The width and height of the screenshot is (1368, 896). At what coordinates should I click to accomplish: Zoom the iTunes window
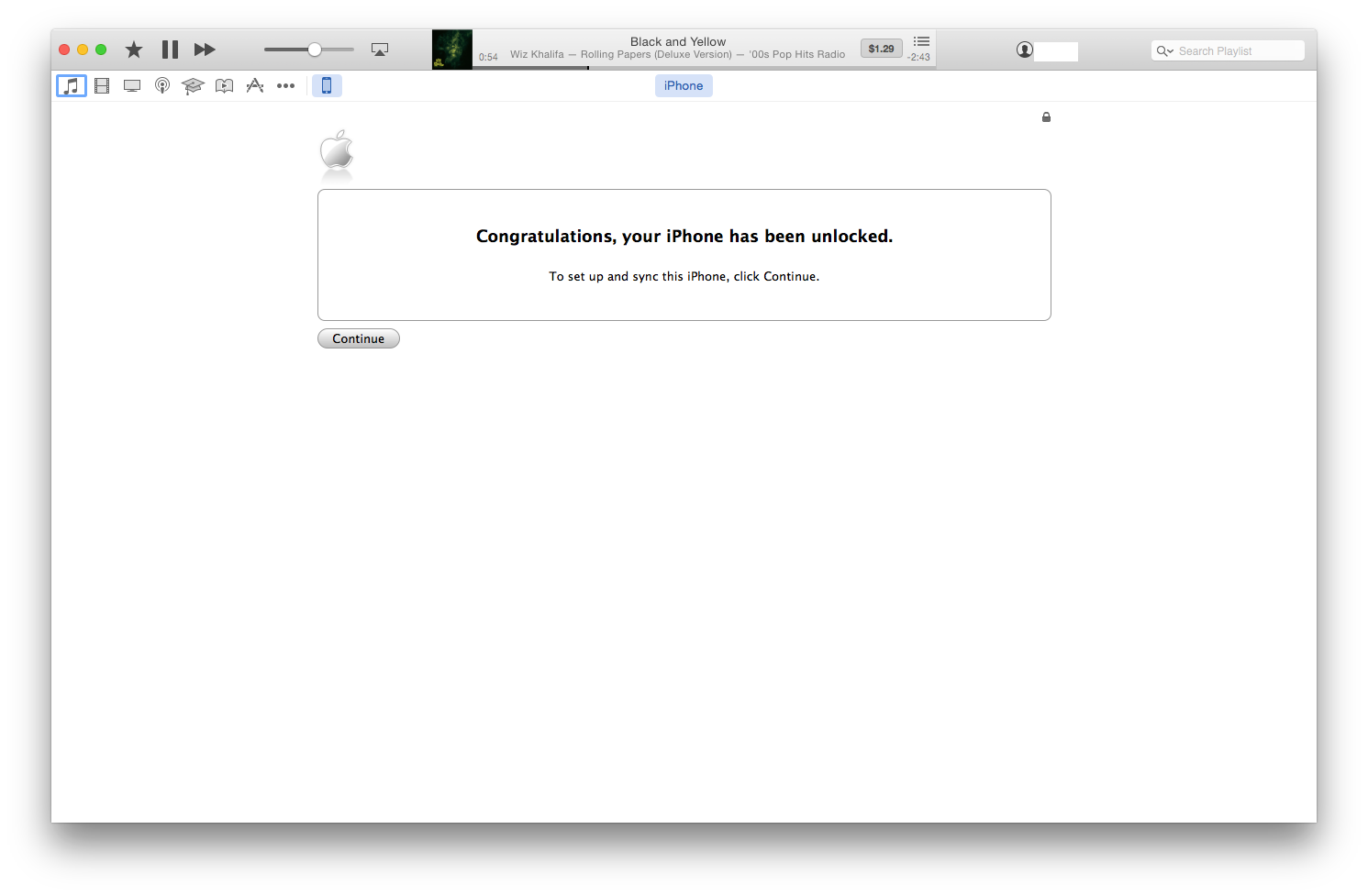pyautogui.click(x=101, y=50)
